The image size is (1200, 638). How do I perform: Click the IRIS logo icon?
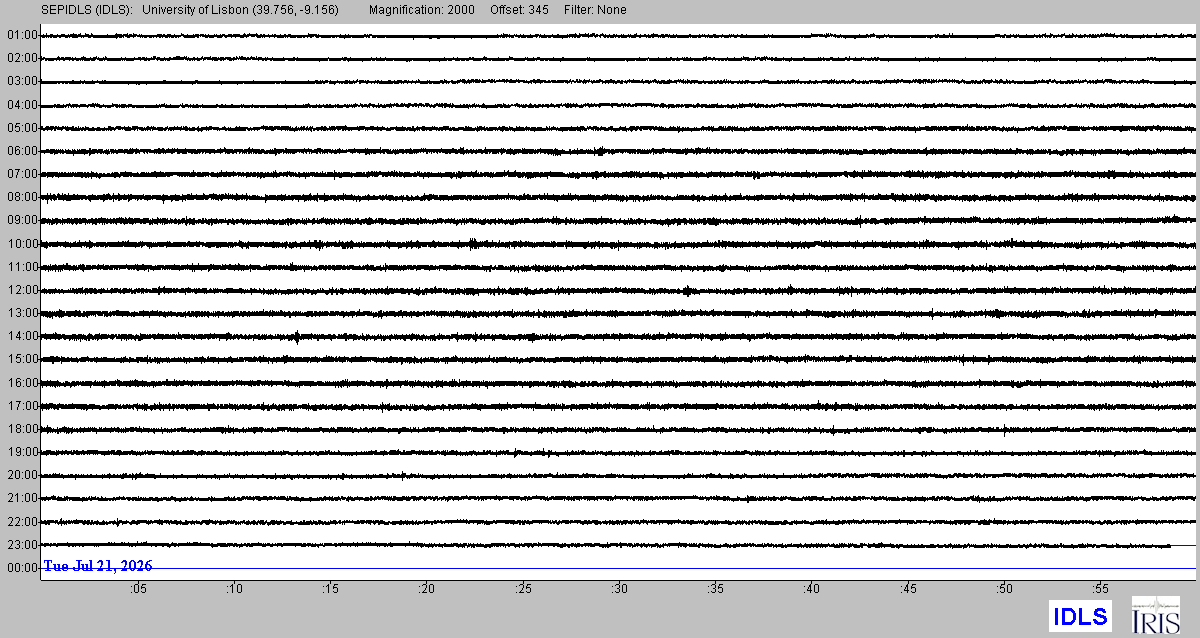coord(1156,614)
